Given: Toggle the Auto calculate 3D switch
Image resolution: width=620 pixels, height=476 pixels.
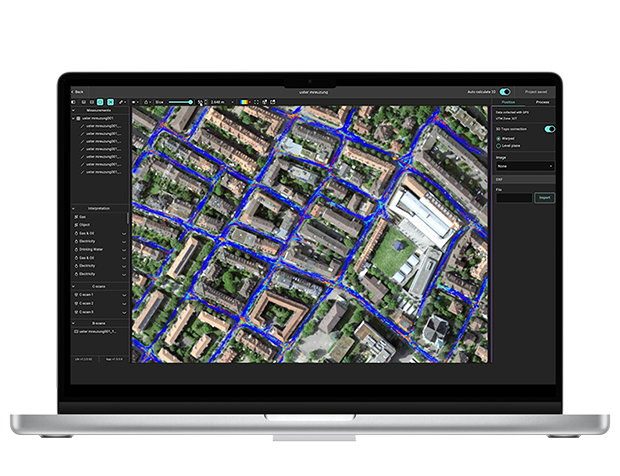Looking at the screenshot, I should [x=505, y=92].
